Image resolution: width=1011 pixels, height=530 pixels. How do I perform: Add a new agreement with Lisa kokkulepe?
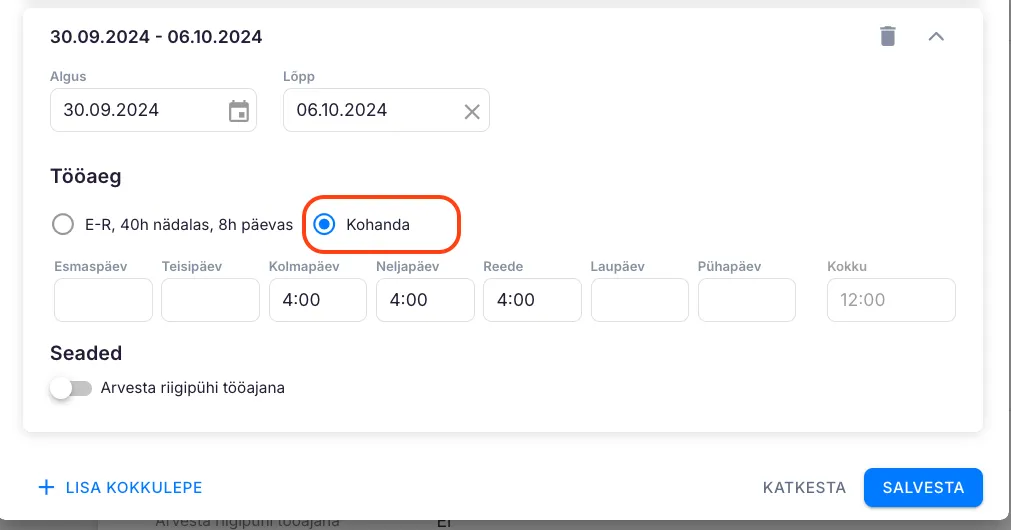120,488
